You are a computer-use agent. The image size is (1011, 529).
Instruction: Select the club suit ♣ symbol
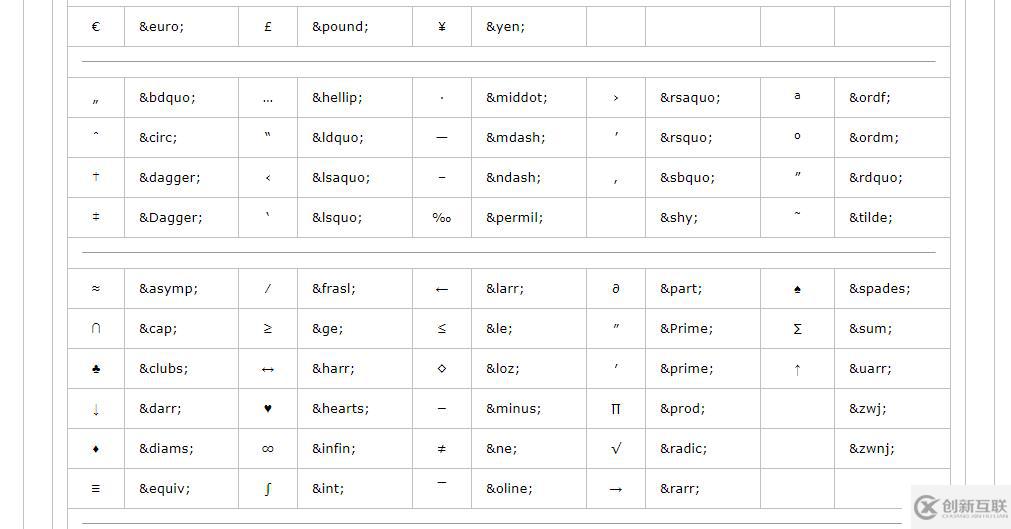(x=96, y=369)
